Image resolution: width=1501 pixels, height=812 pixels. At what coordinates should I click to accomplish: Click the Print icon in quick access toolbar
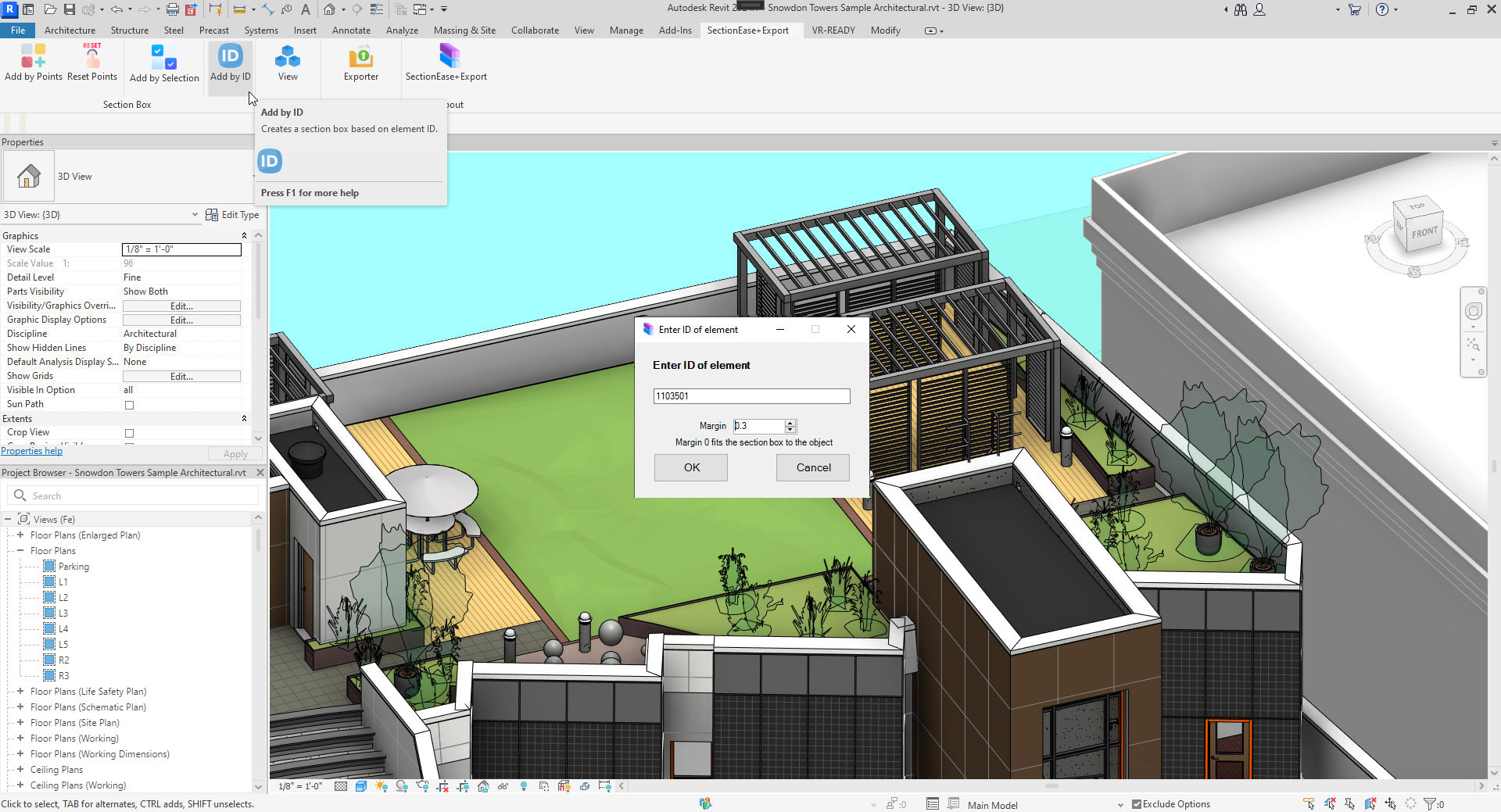tap(172, 9)
